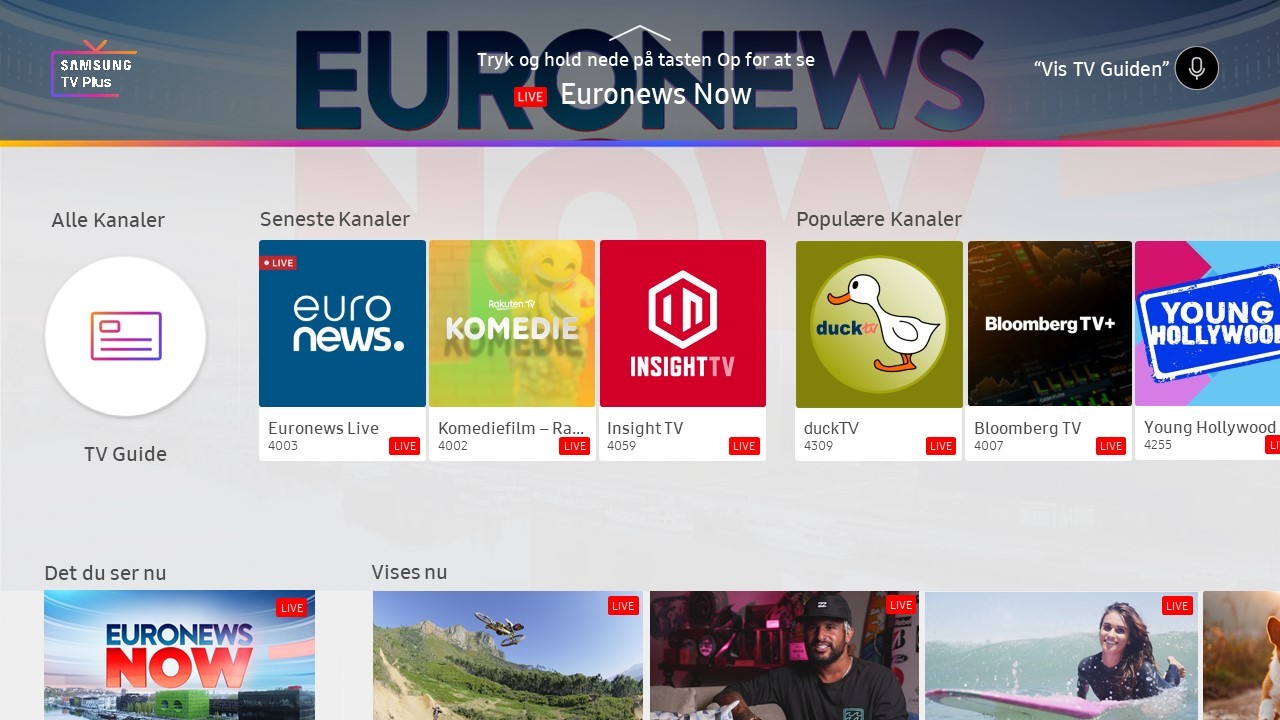
Task: Click the Euronews Now link in banner
Action: pos(657,93)
